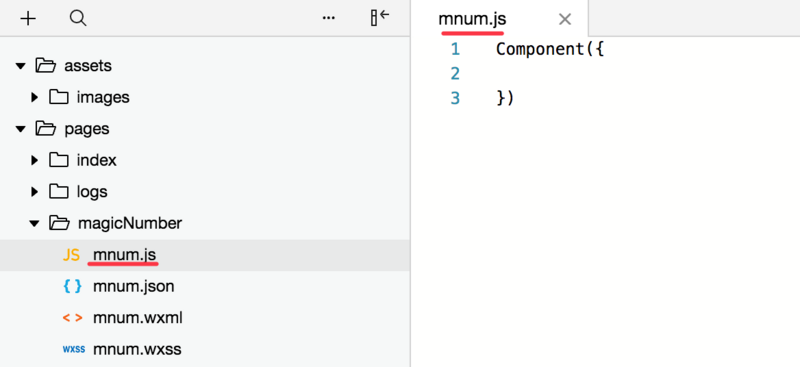Image resolution: width=800 pixels, height=367 pixels.
Task: Open mnum.json in the file tree
Action: click(x=134, y=286)
